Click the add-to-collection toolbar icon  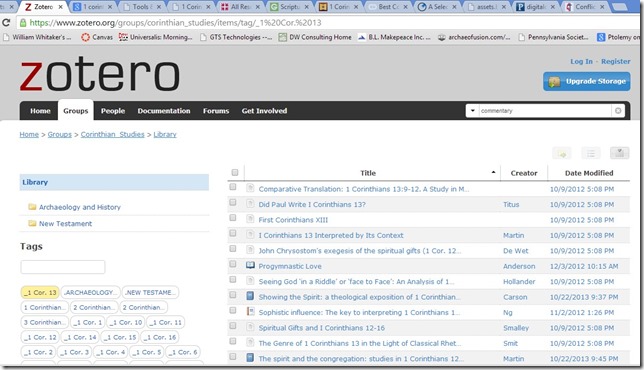(562, 153)
